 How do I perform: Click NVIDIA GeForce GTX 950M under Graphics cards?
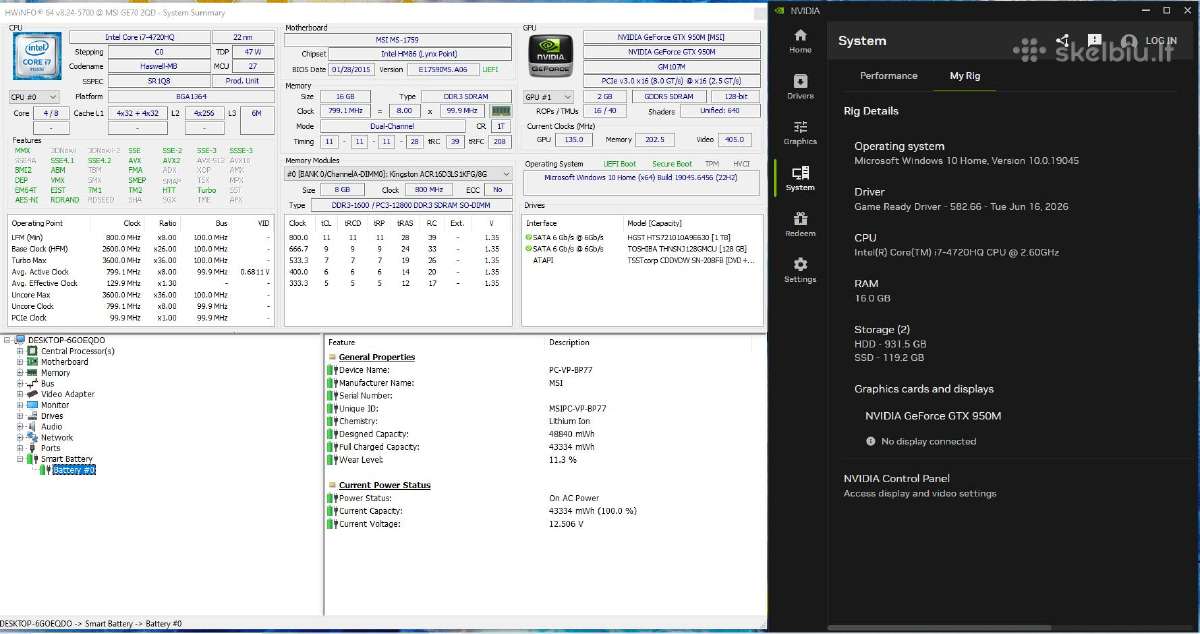pos(933,416)
